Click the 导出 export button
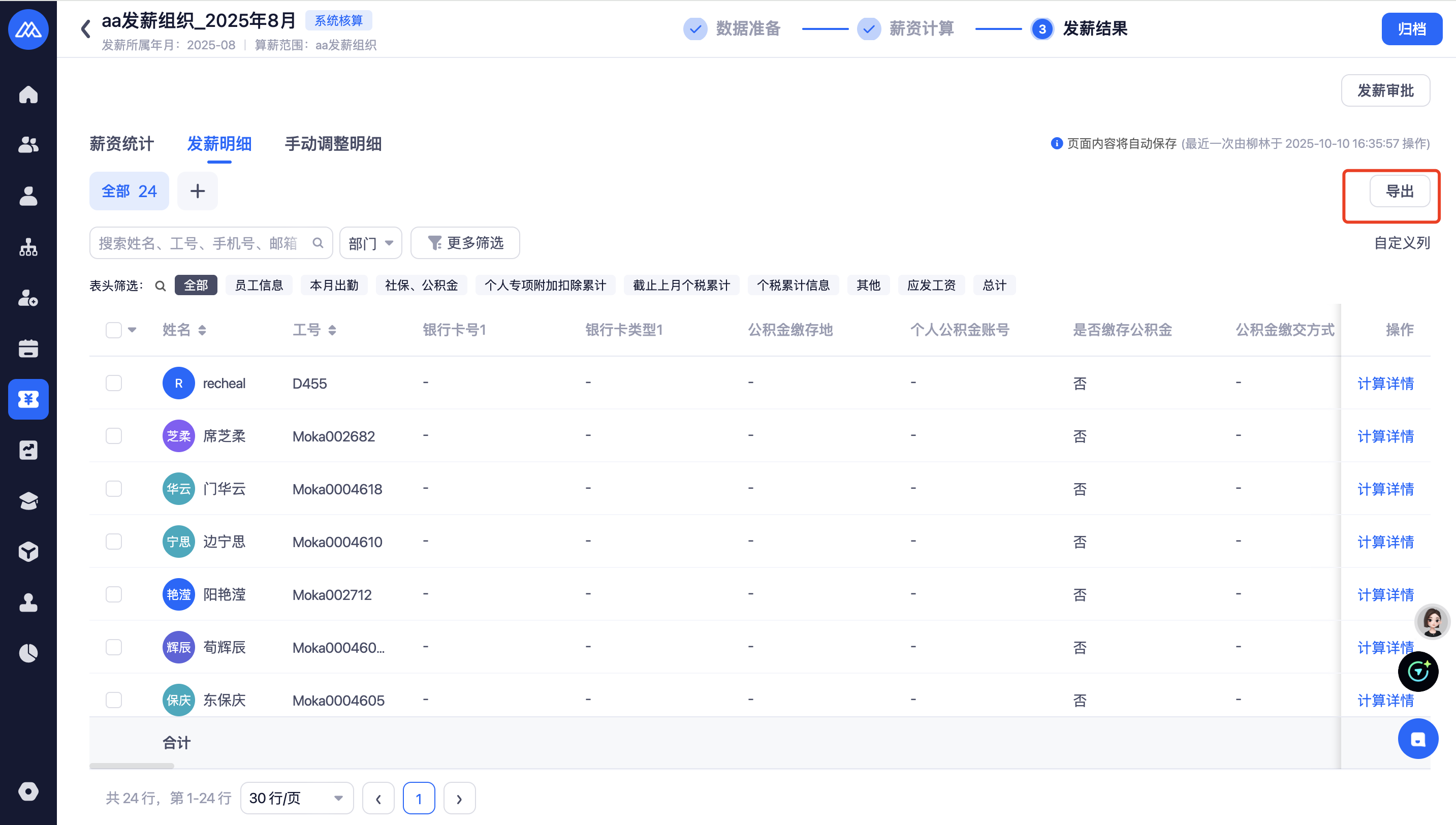The height and width of the screenshot is (825, 1456). [1399, 192]
